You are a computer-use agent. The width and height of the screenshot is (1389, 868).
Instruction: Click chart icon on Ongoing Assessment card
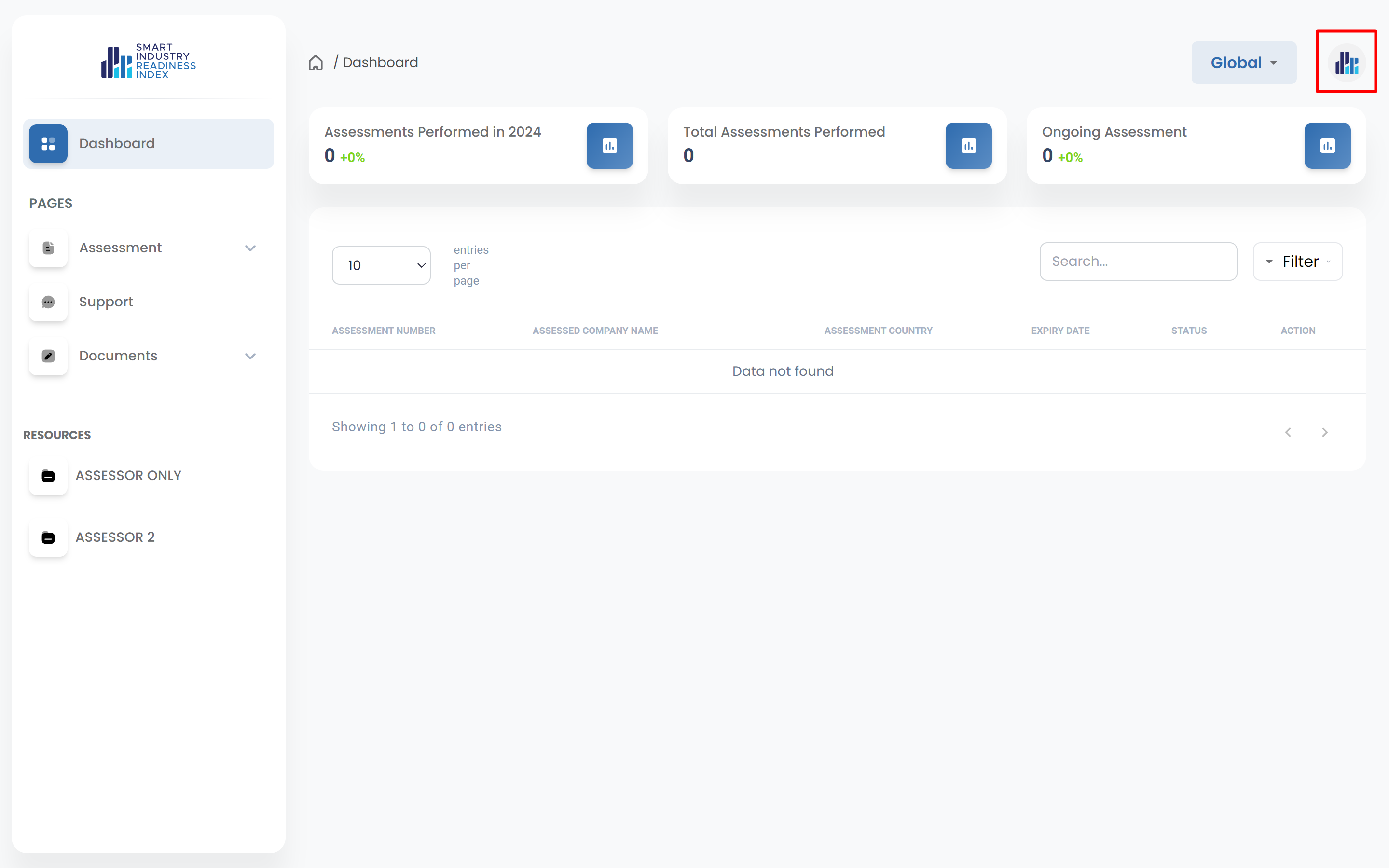1327,146
